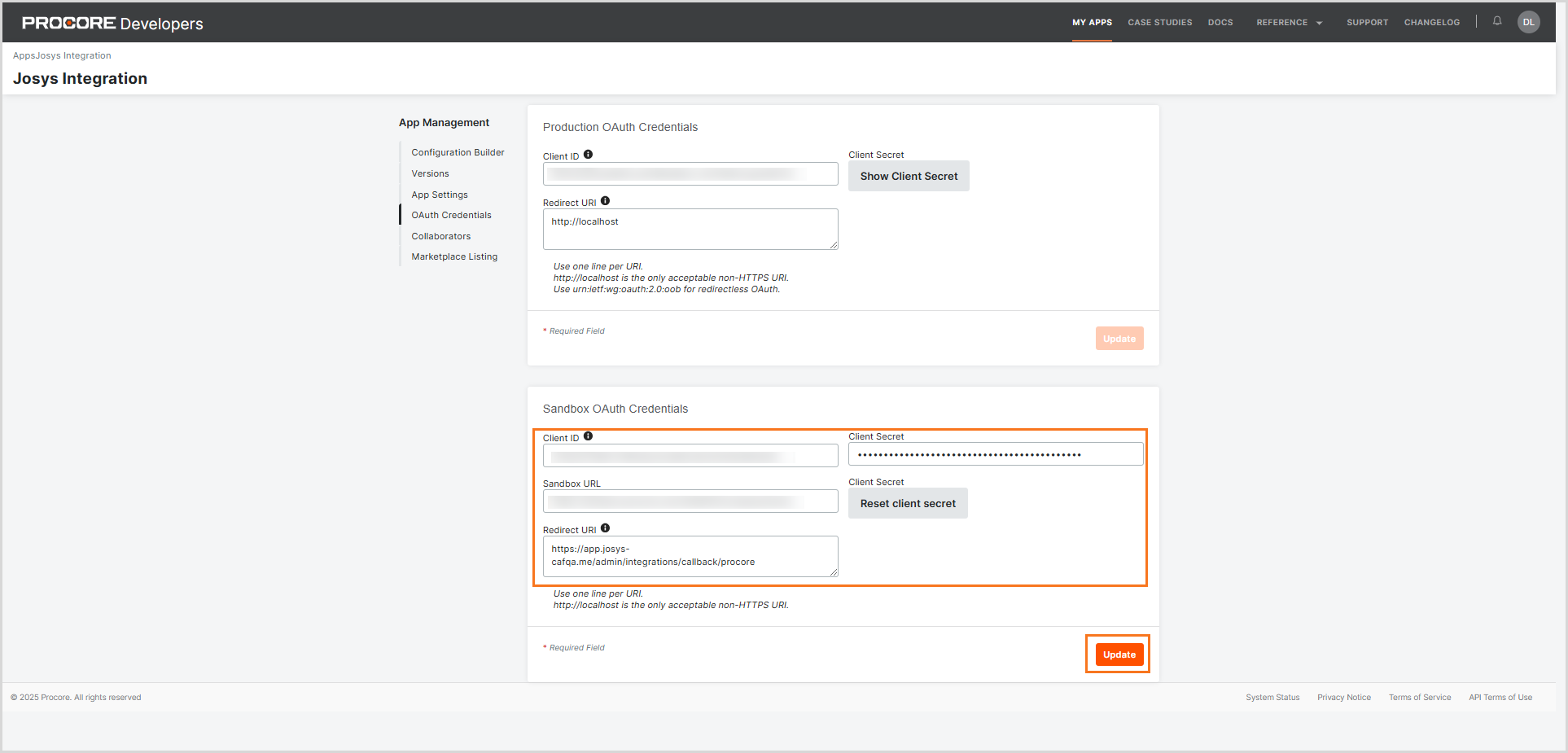Open Support in the top navigation
Screen dimensions: 1568x753
[1367, 23]
